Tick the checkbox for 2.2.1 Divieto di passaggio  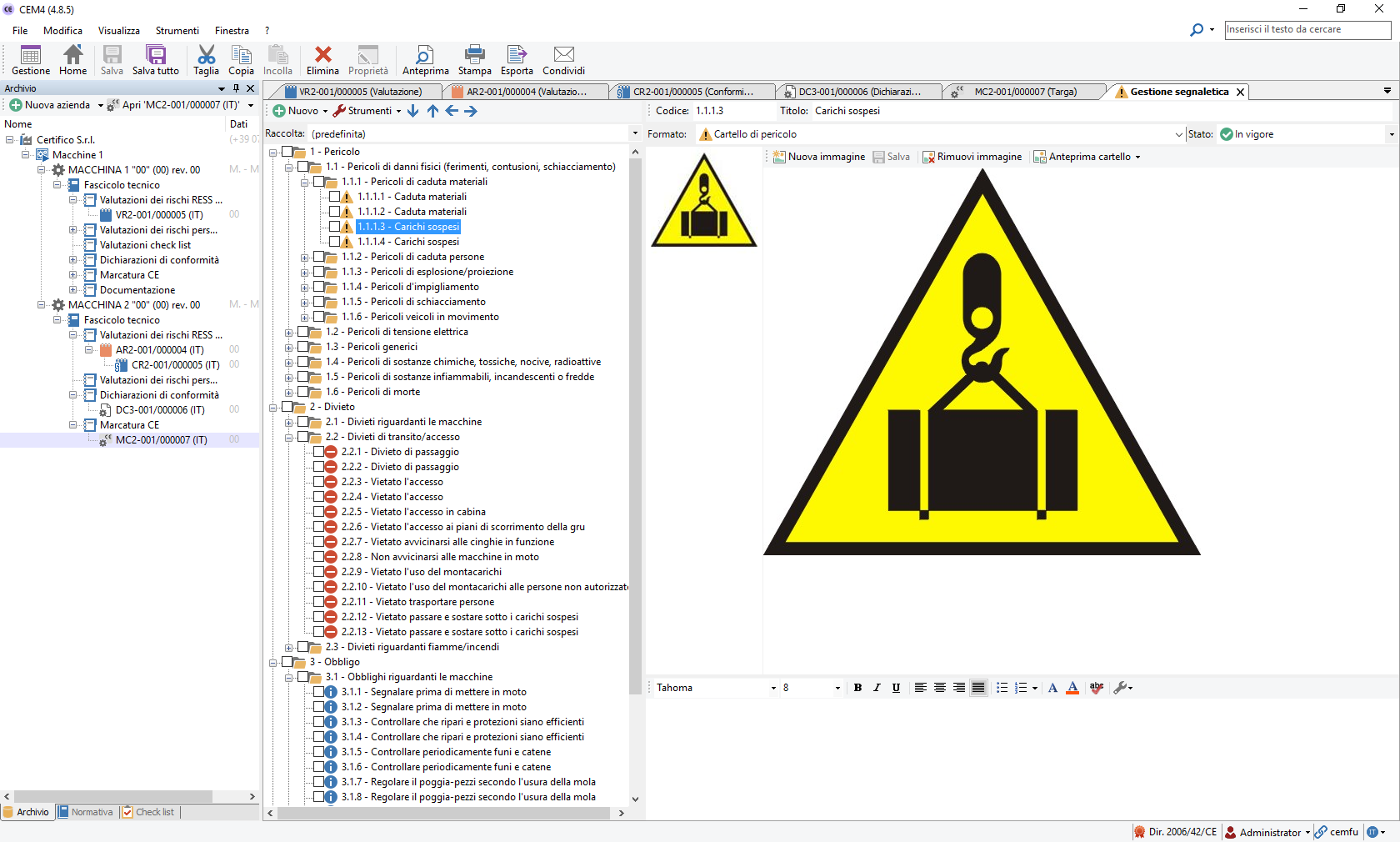coord(319,452)
